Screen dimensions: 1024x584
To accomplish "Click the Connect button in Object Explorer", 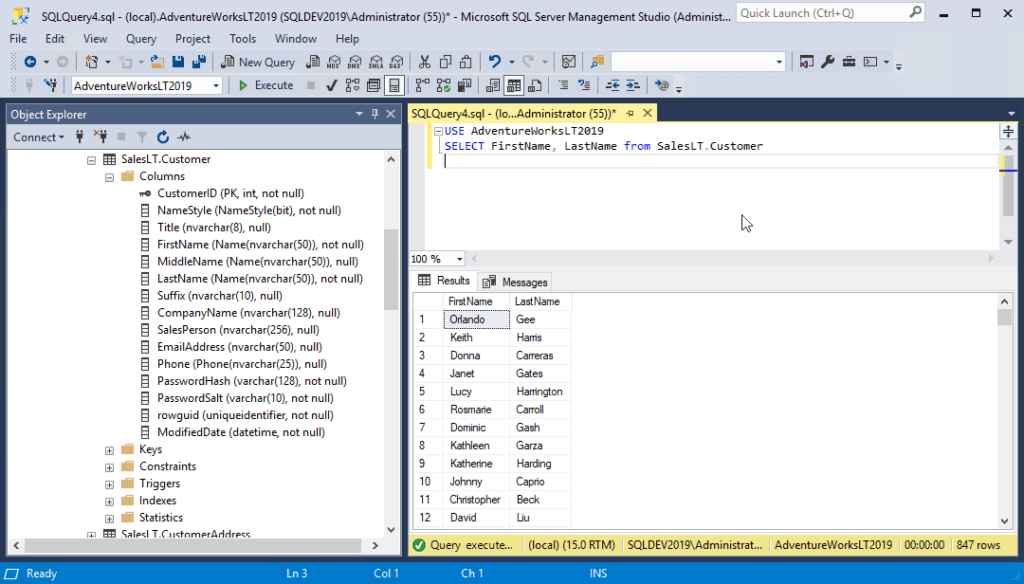I will [39, 137].
